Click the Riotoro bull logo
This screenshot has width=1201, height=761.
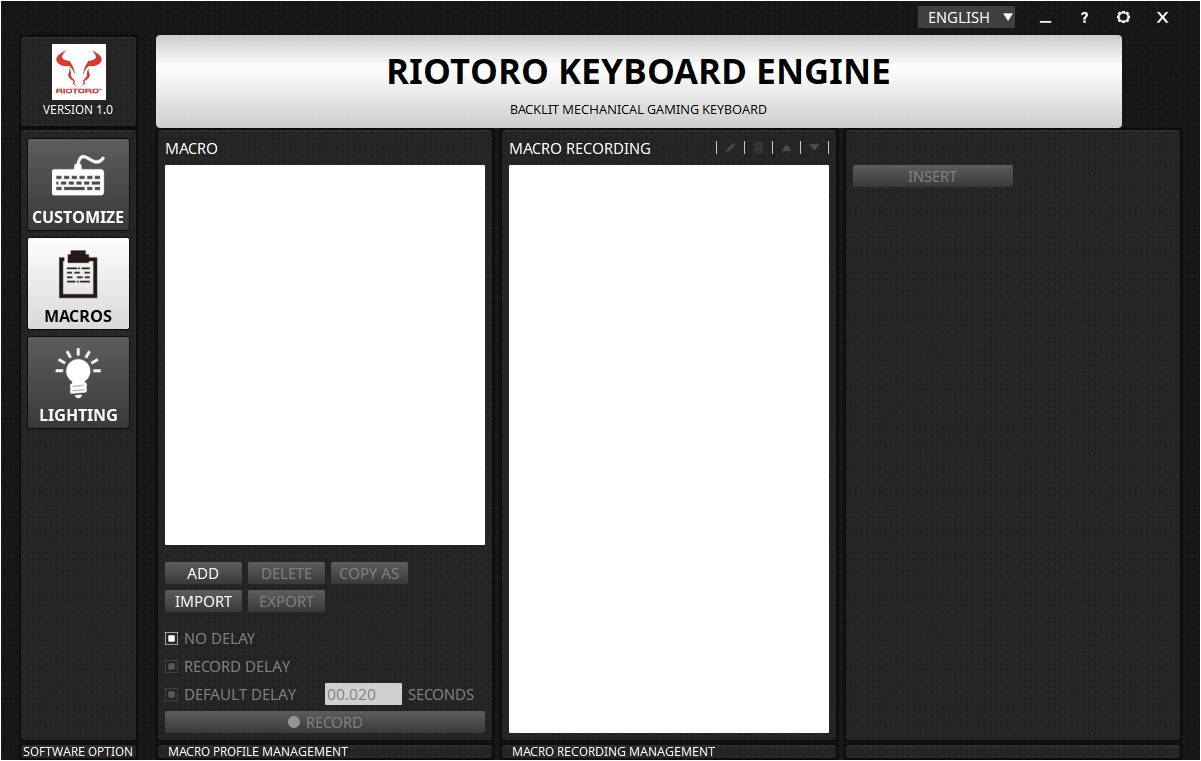pyautogui.click(x=78, y=71)
